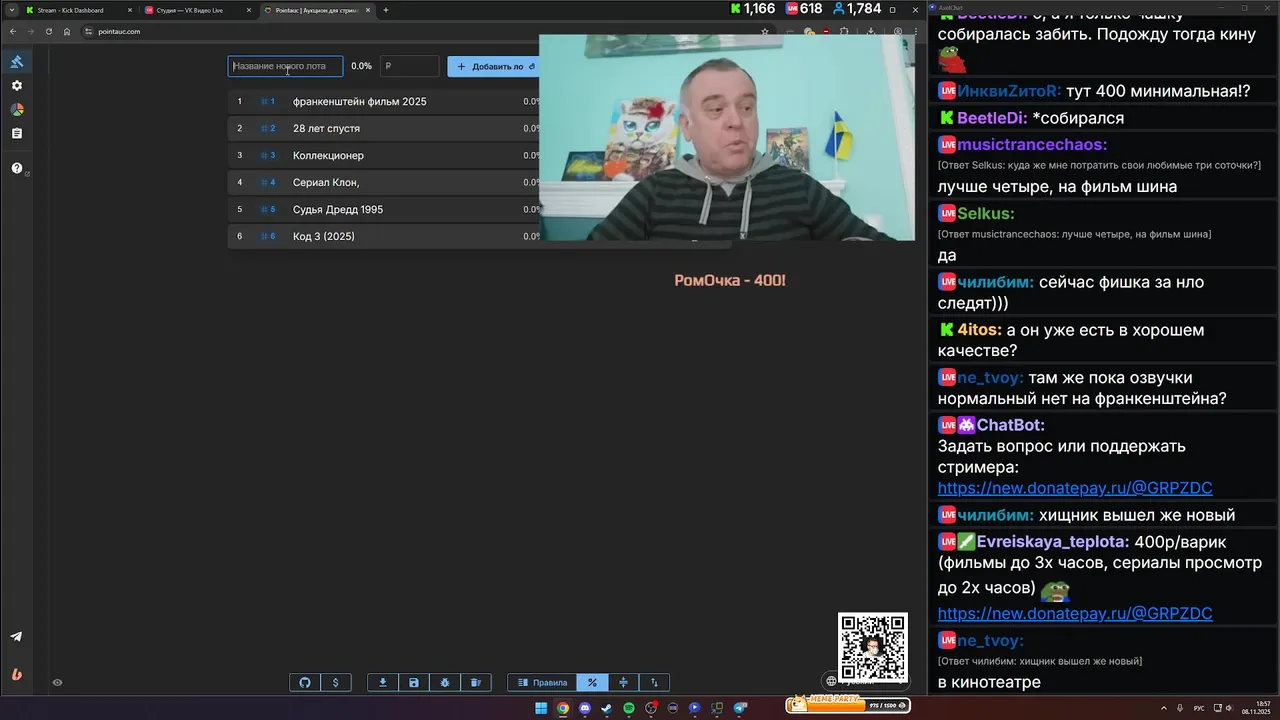
Task: Close the VK Видео Live tab
Action: [248, 10]
